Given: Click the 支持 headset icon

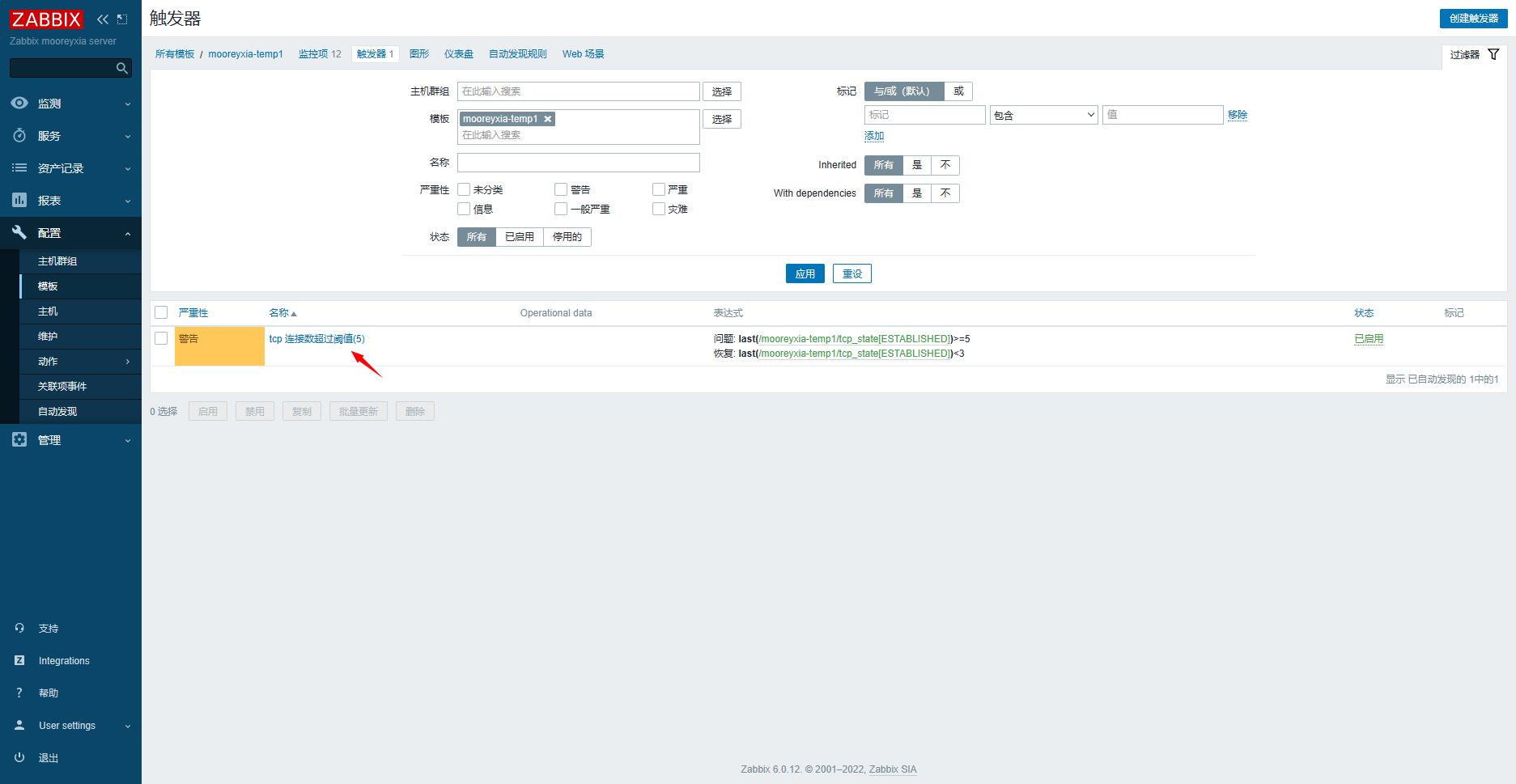Looking at the screenshot, I should pos(19,628).
